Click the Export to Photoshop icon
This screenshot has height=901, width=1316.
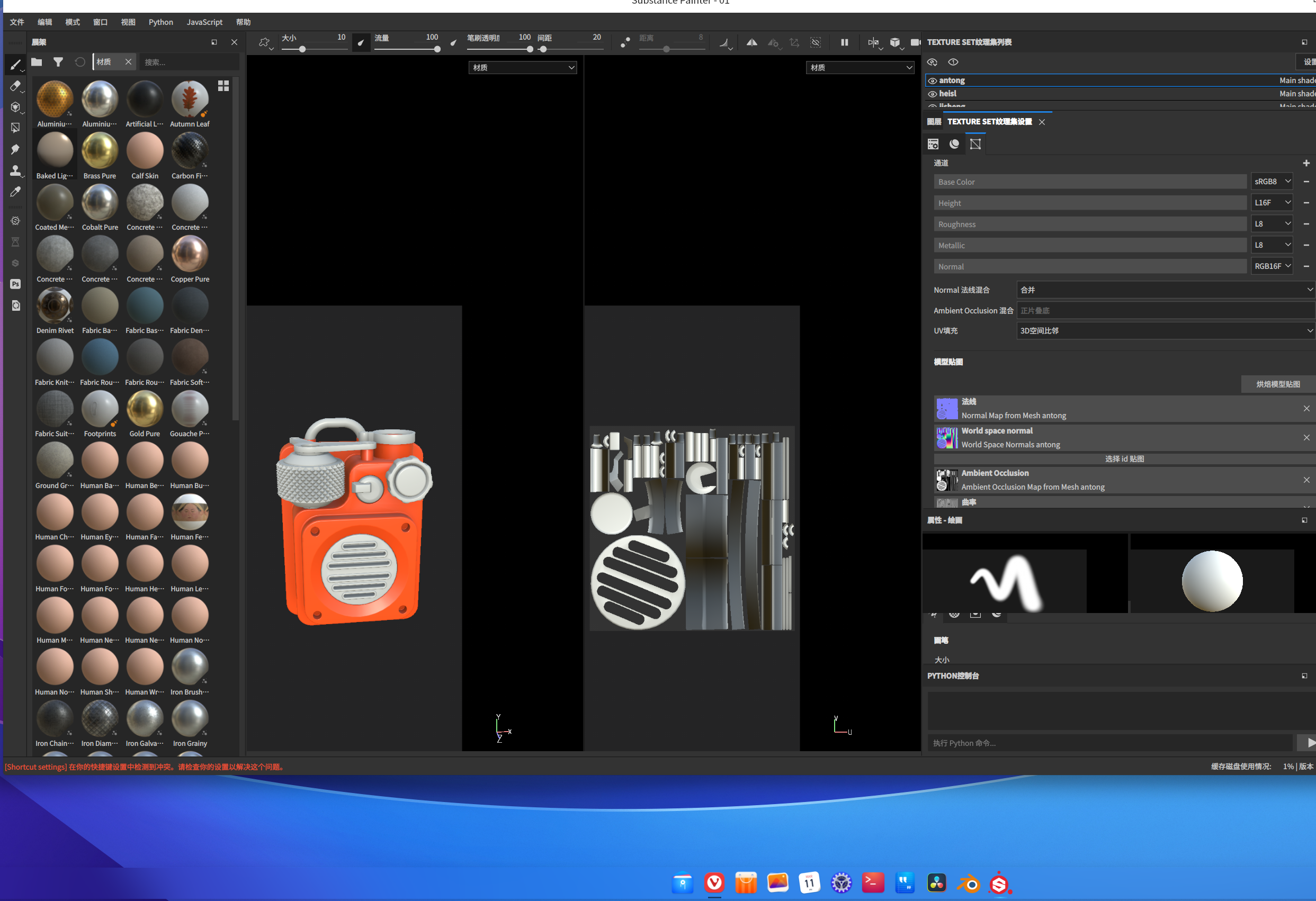pyautogui.click(x=15, y=284)
